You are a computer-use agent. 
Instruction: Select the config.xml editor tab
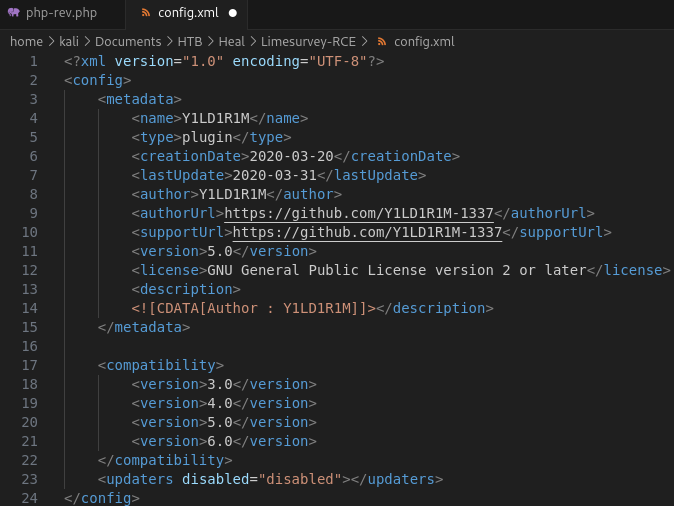click(x=186, y=13)
